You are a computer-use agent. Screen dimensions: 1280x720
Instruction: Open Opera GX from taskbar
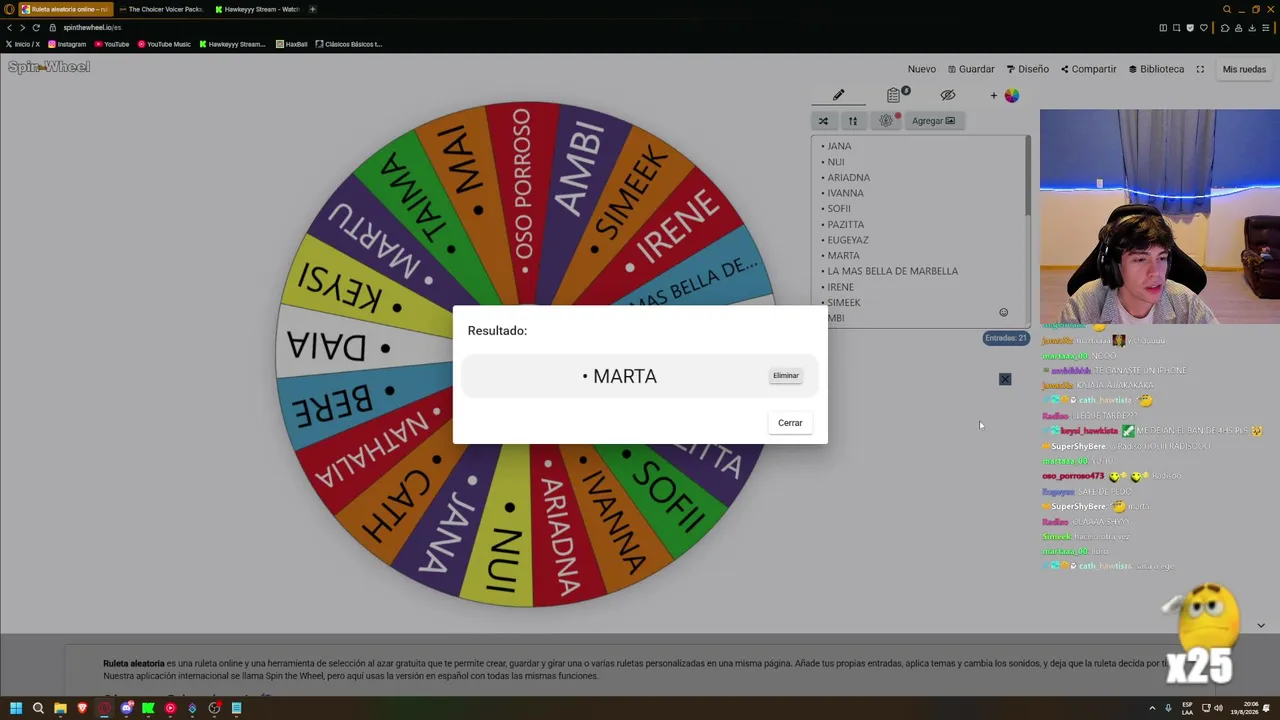tap(104, 708)
